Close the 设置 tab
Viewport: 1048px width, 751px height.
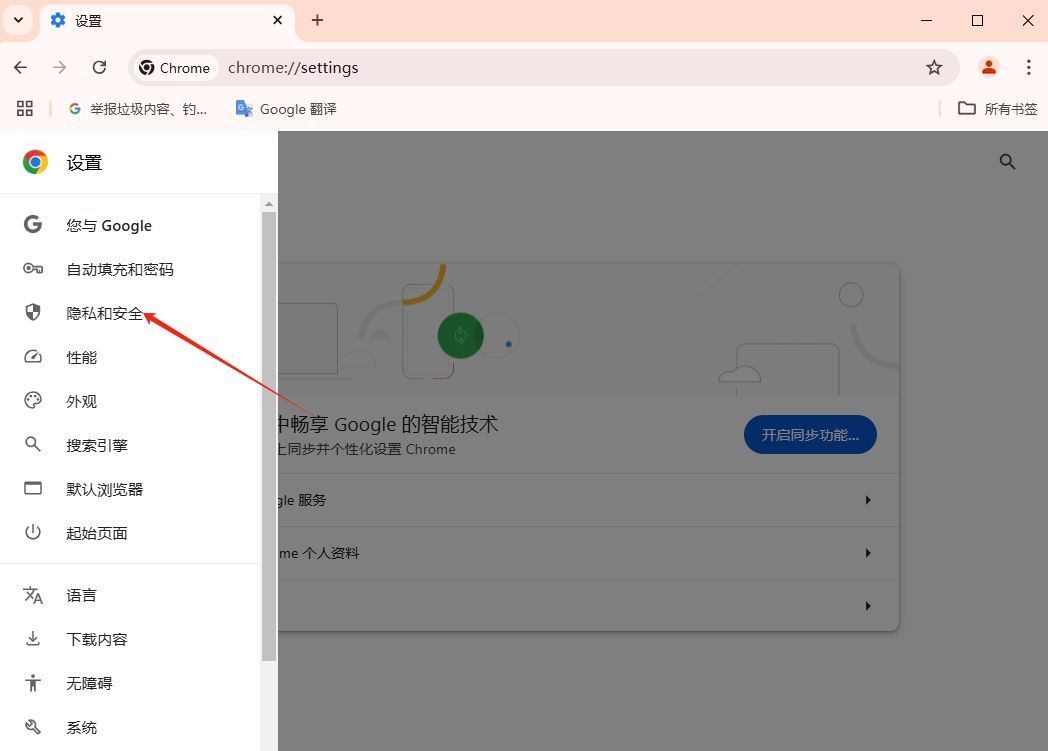[277, 20]
